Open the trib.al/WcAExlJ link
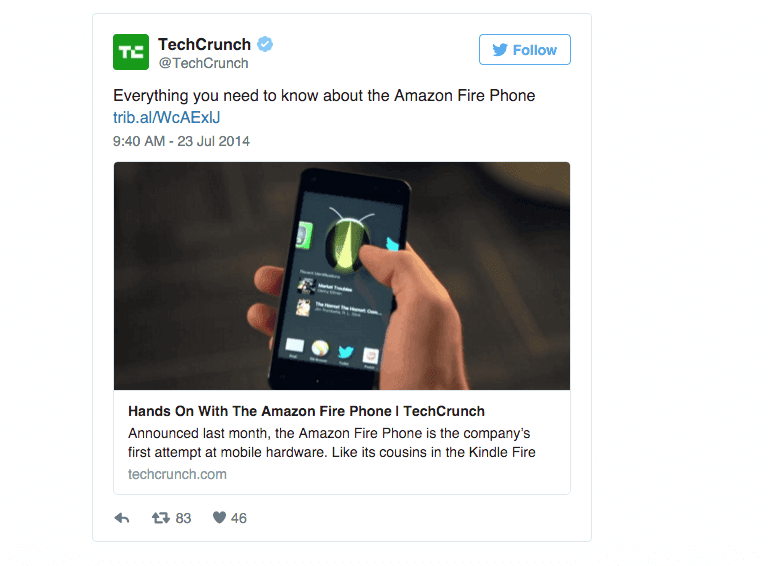Screen dimensions: 770x566 (x=166, y=117)
